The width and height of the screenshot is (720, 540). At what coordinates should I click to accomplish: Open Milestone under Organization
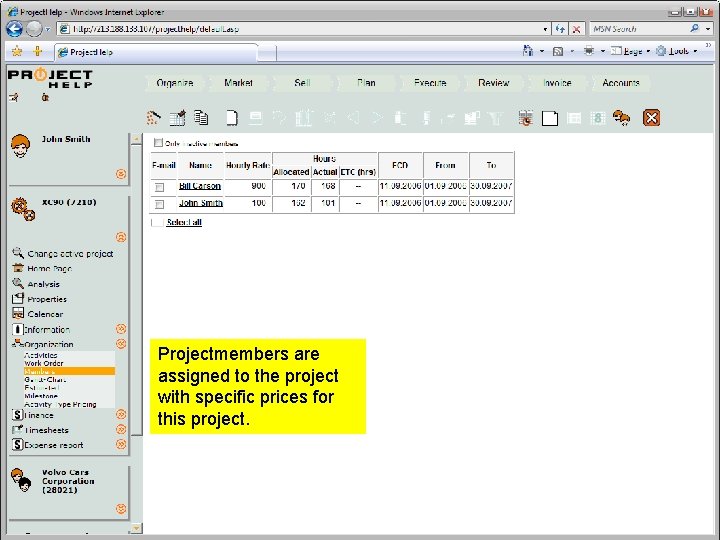41,396
